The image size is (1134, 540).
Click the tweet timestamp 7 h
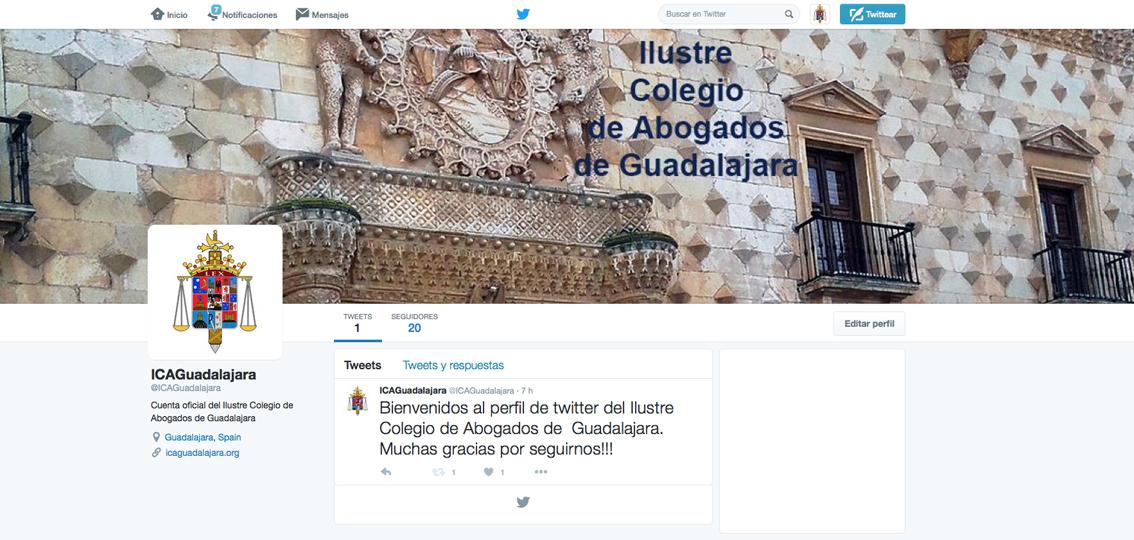[527, 391]
